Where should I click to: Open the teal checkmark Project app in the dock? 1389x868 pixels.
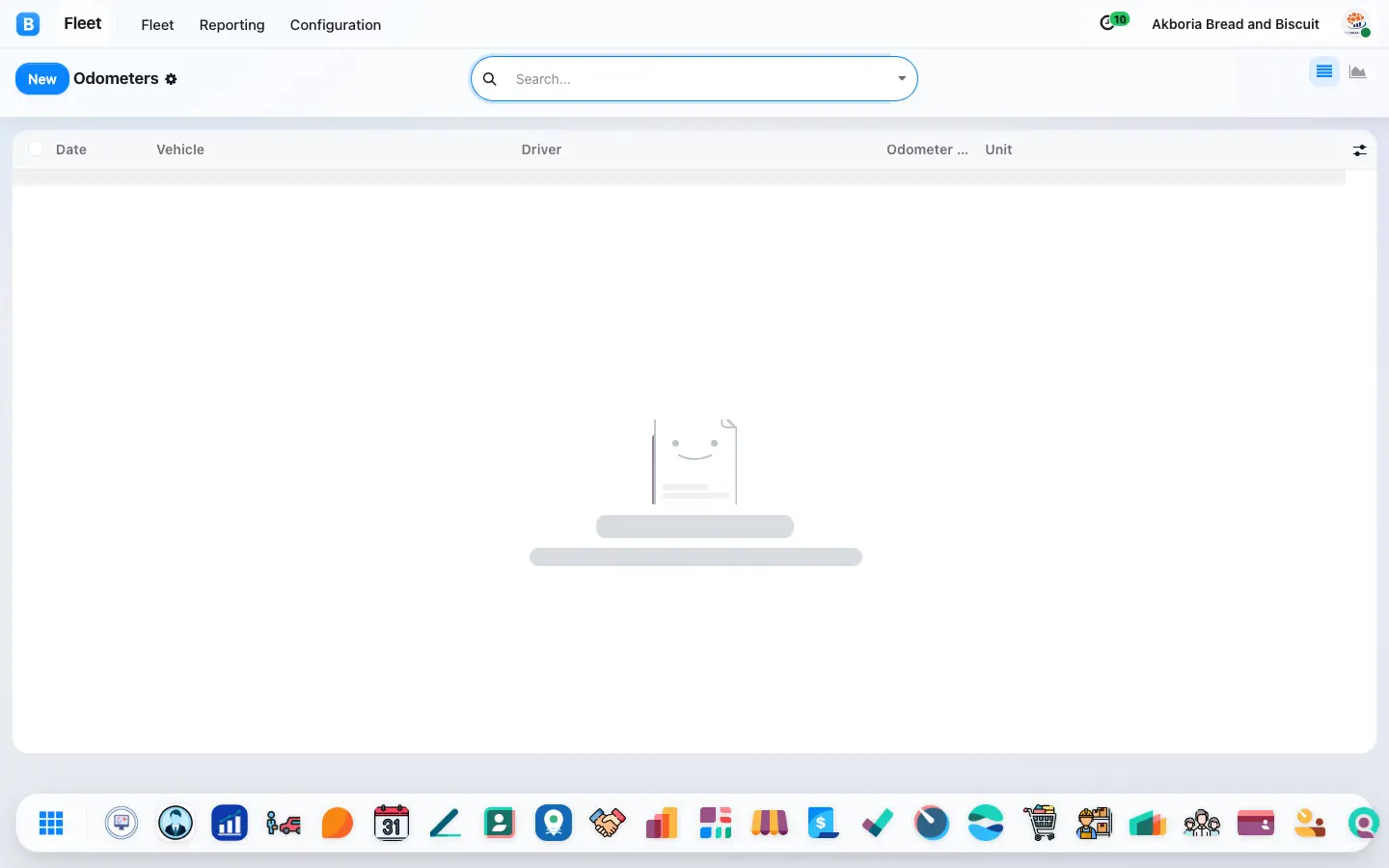click(878, 823)
